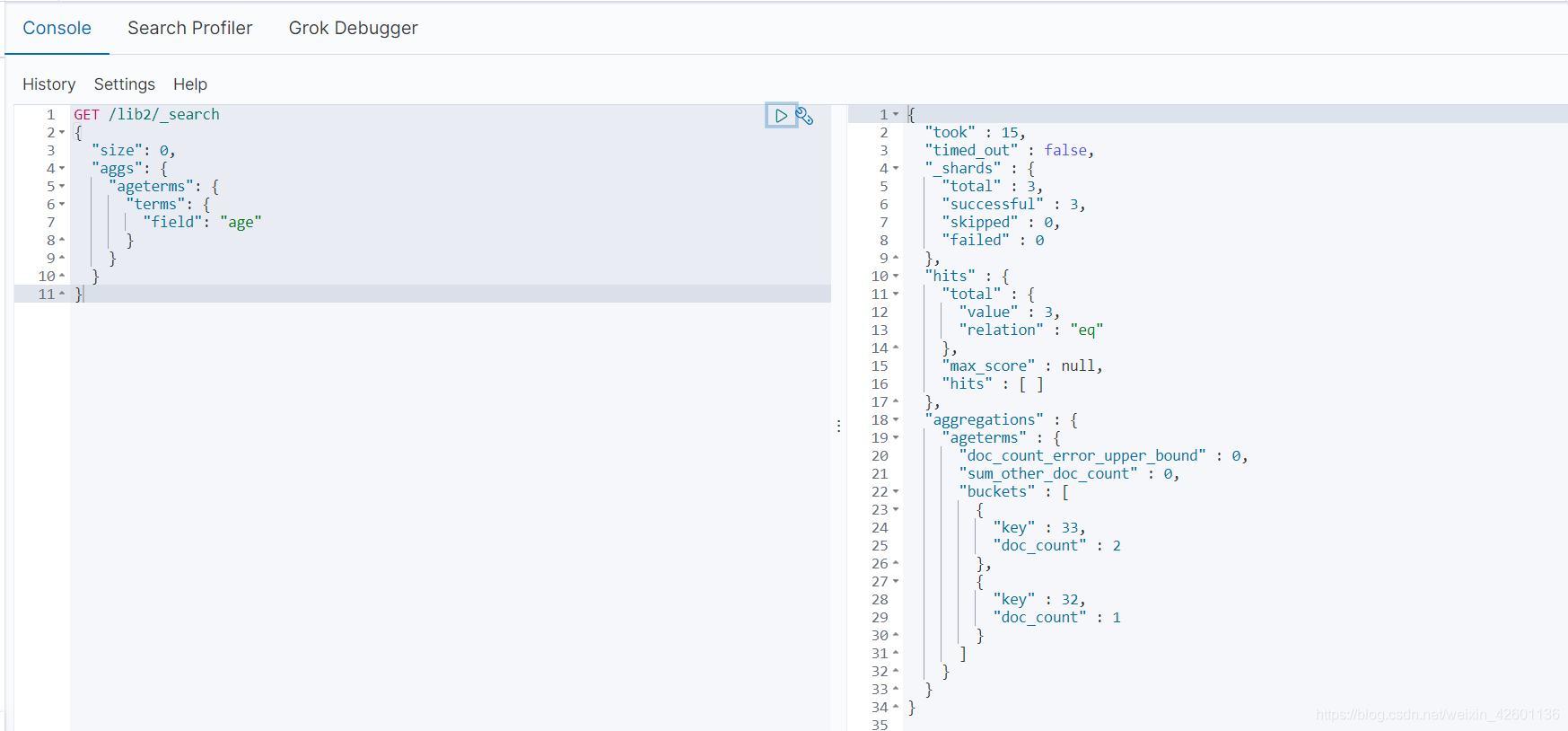1568x731 pixels.
Task: Open the Search Profiler tab
Action: coord(190,28)
